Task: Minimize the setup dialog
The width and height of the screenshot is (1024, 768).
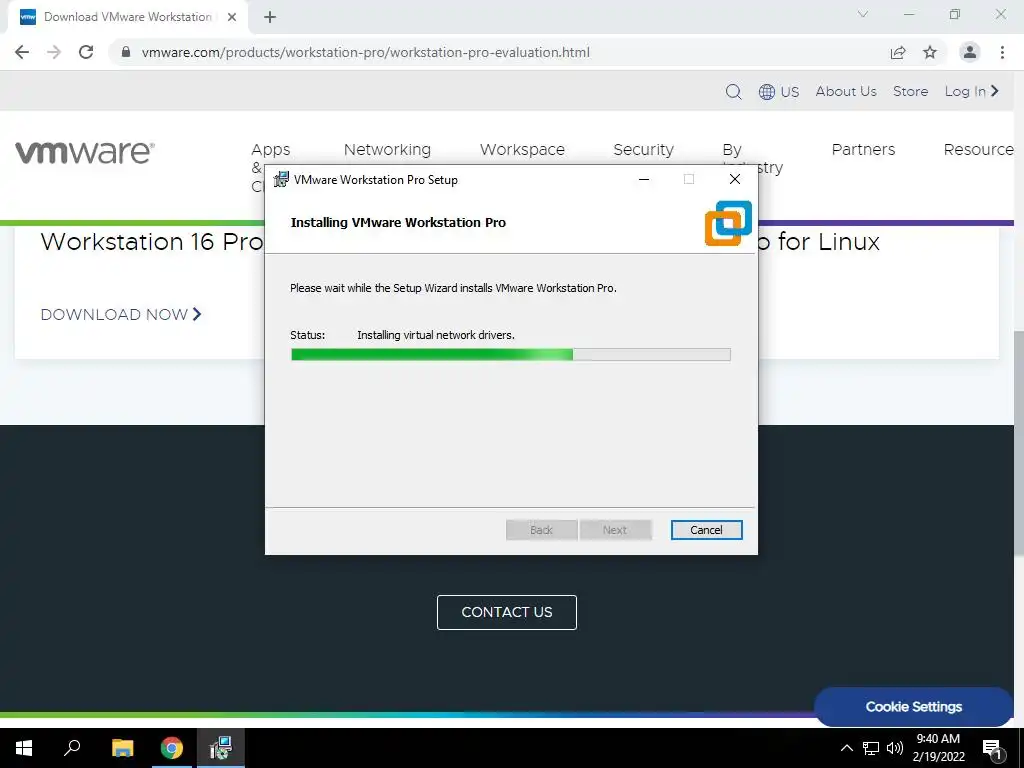Action: 644,179
